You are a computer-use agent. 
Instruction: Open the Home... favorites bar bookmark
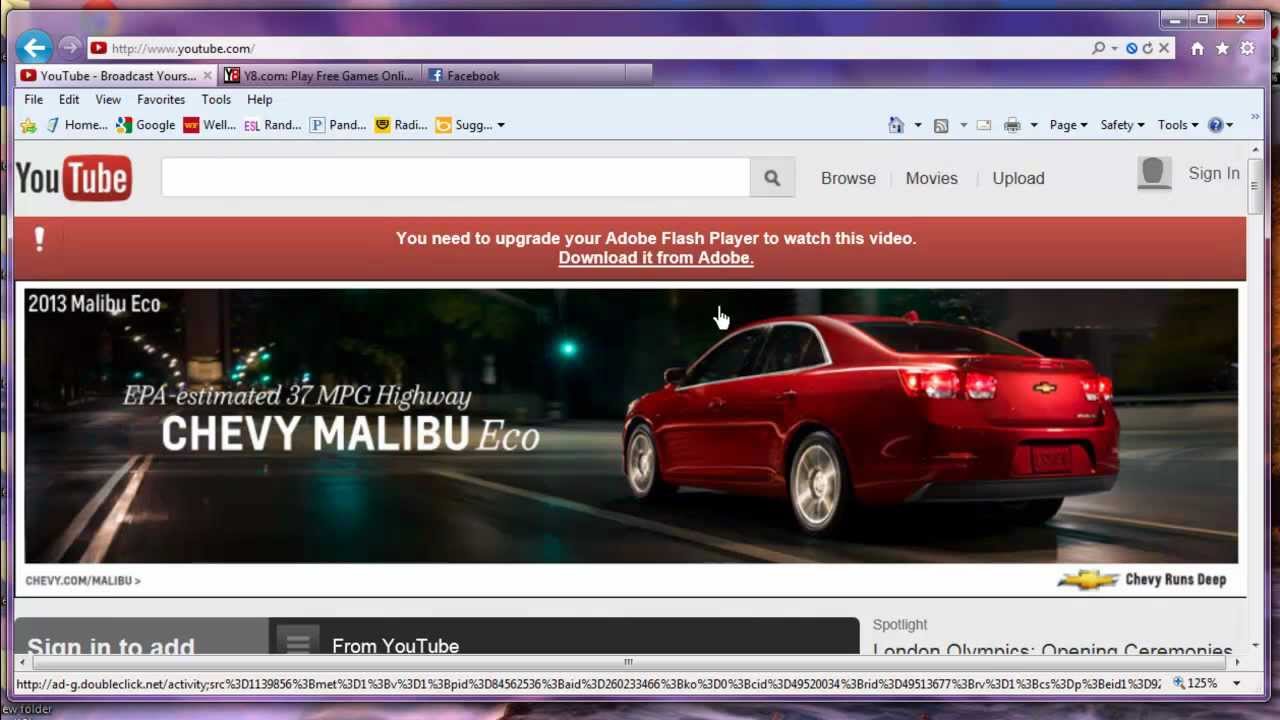coord(76,125)
